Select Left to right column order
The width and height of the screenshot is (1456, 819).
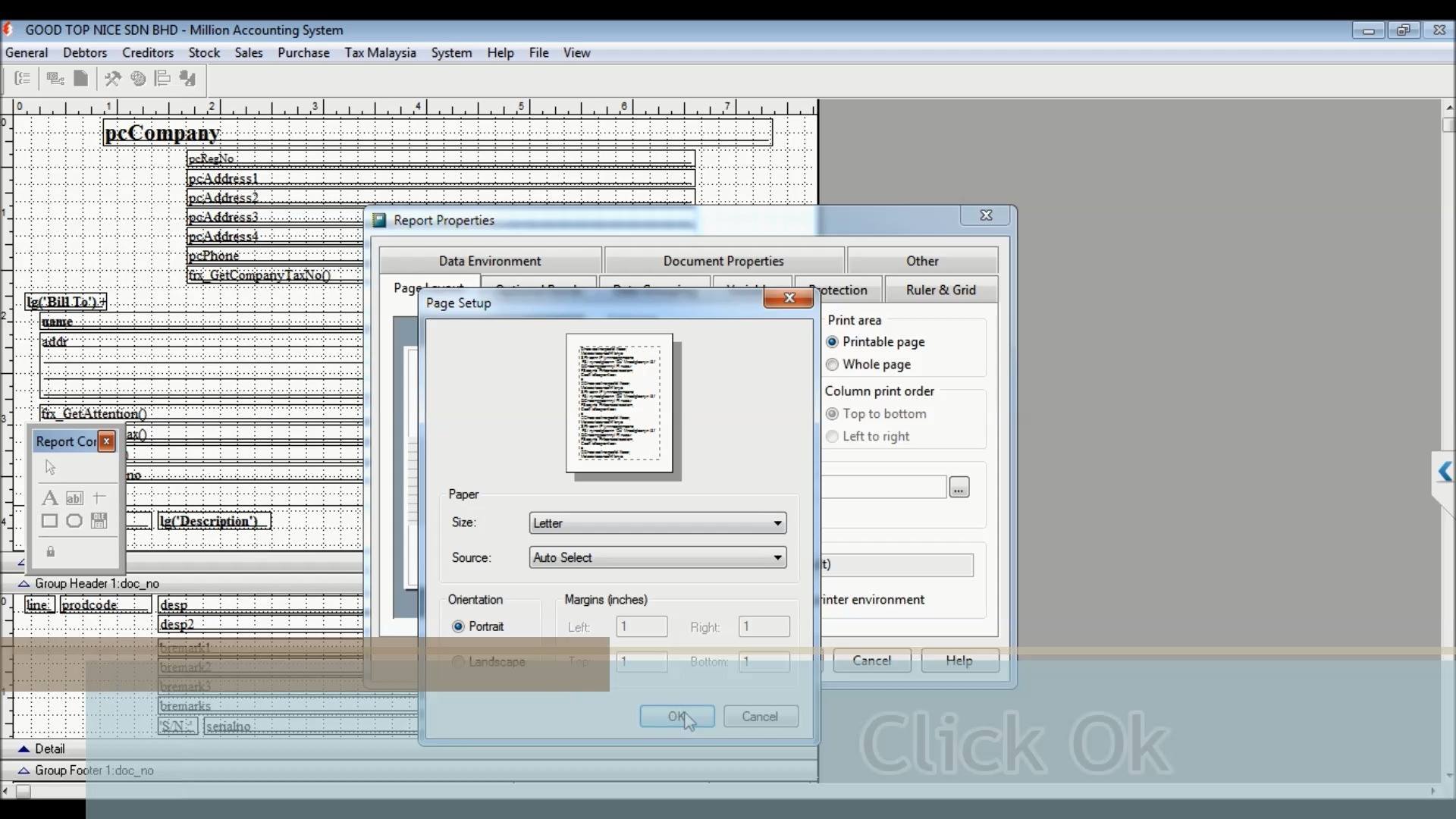(x=868, y=437)
